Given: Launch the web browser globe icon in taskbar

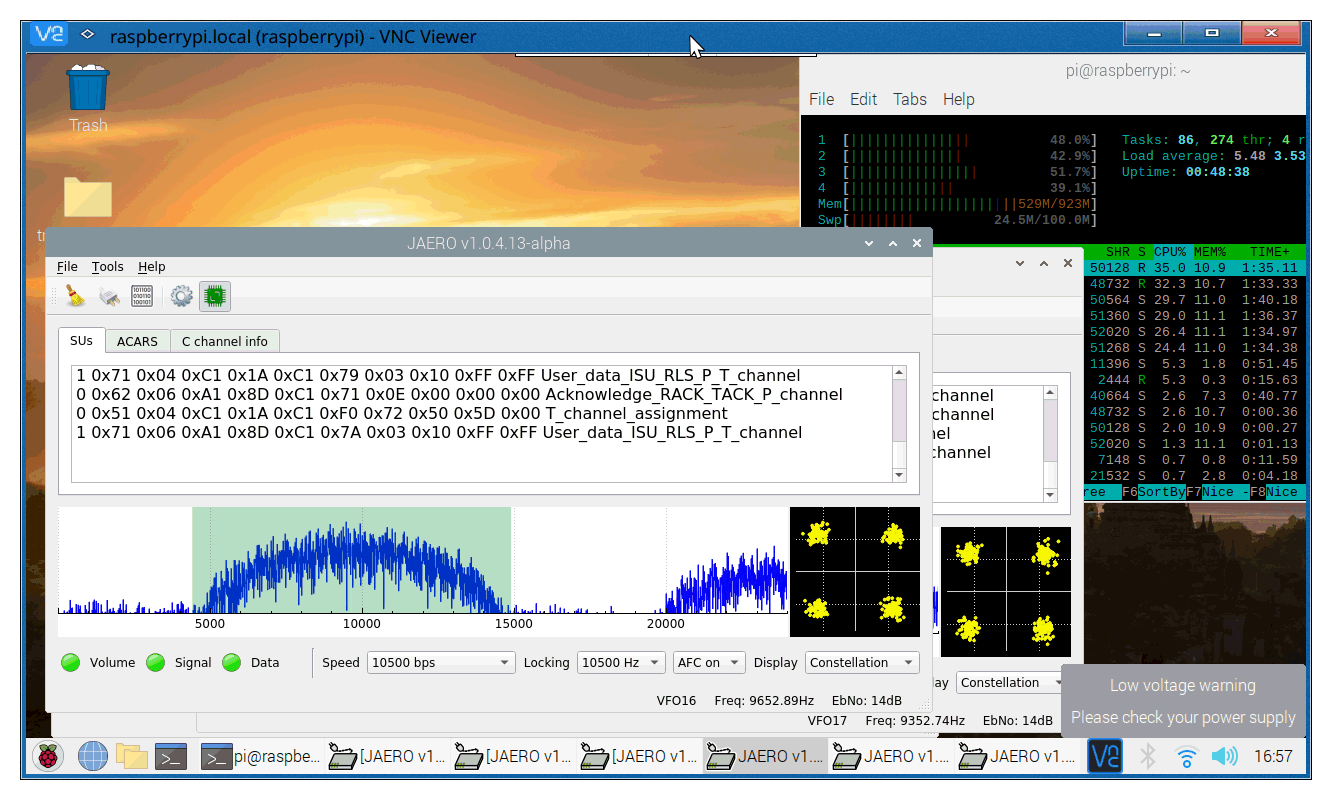Looking at the screenshot, I should pos(92,757).
